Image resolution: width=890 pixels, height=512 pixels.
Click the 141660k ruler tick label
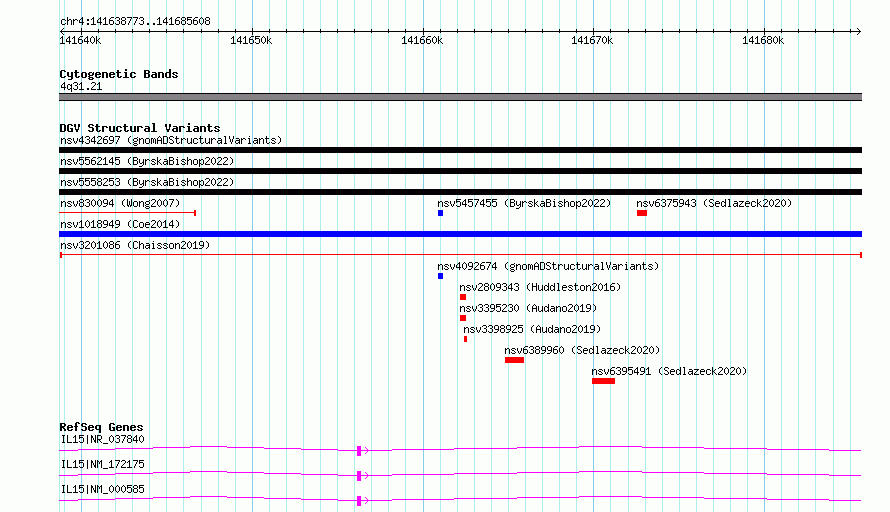pyautogui.click(x=422, y=40)
